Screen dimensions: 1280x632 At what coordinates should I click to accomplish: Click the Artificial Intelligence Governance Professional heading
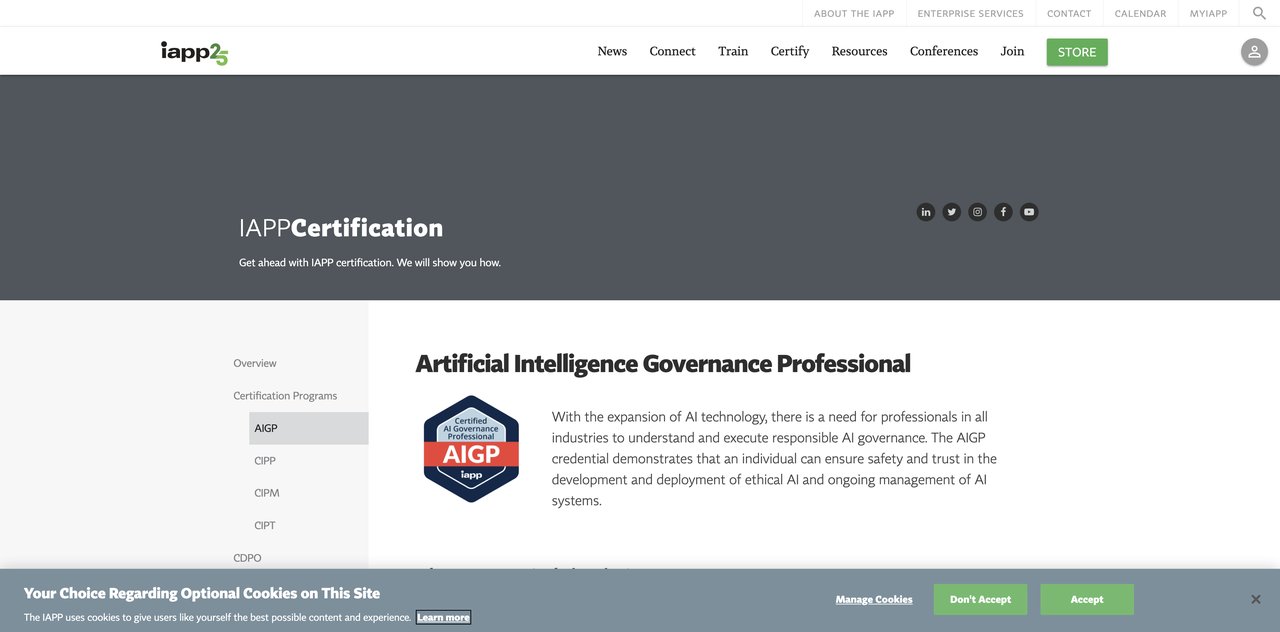click(663, 364)
